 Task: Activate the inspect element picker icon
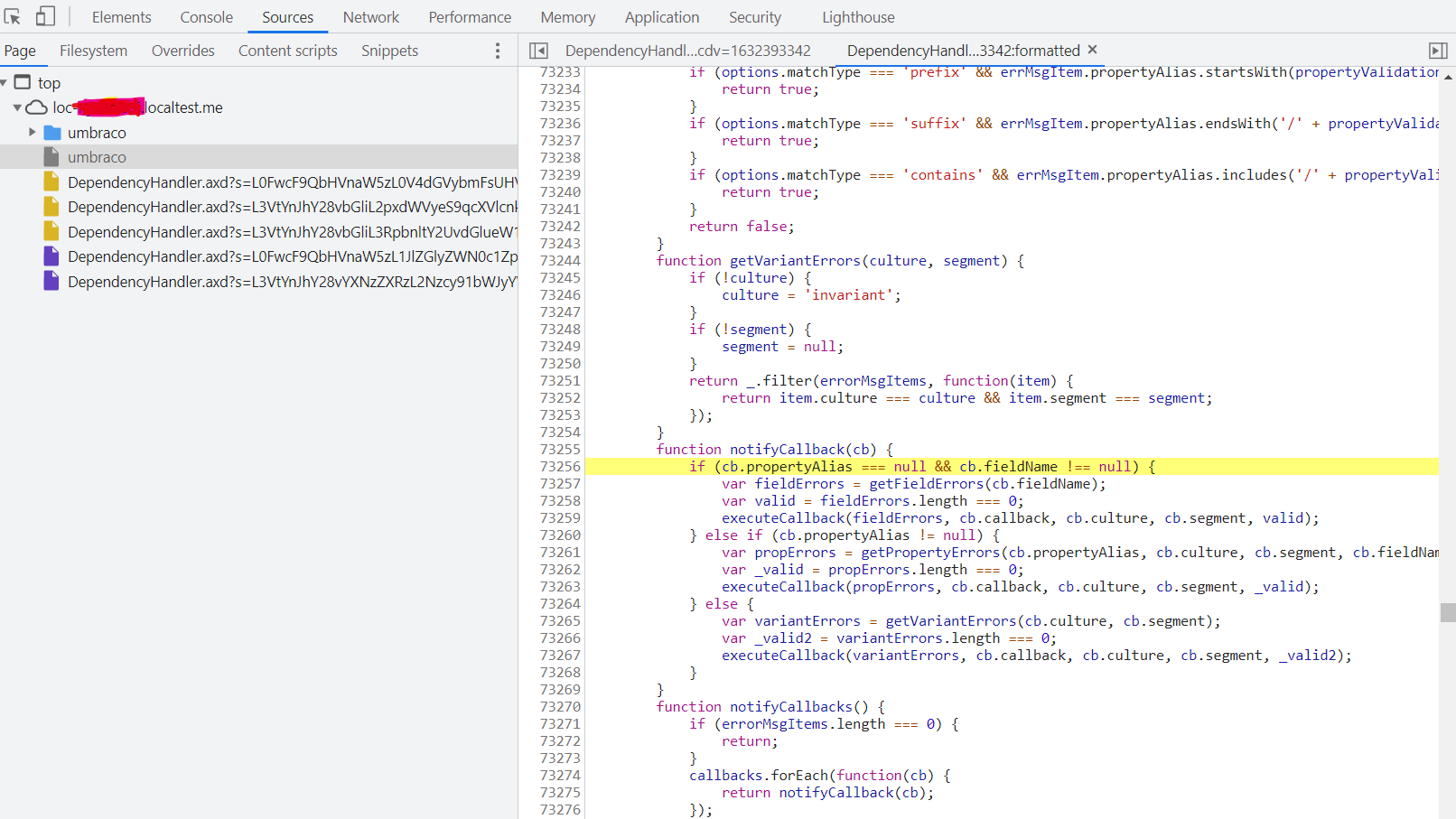[13, 16]
